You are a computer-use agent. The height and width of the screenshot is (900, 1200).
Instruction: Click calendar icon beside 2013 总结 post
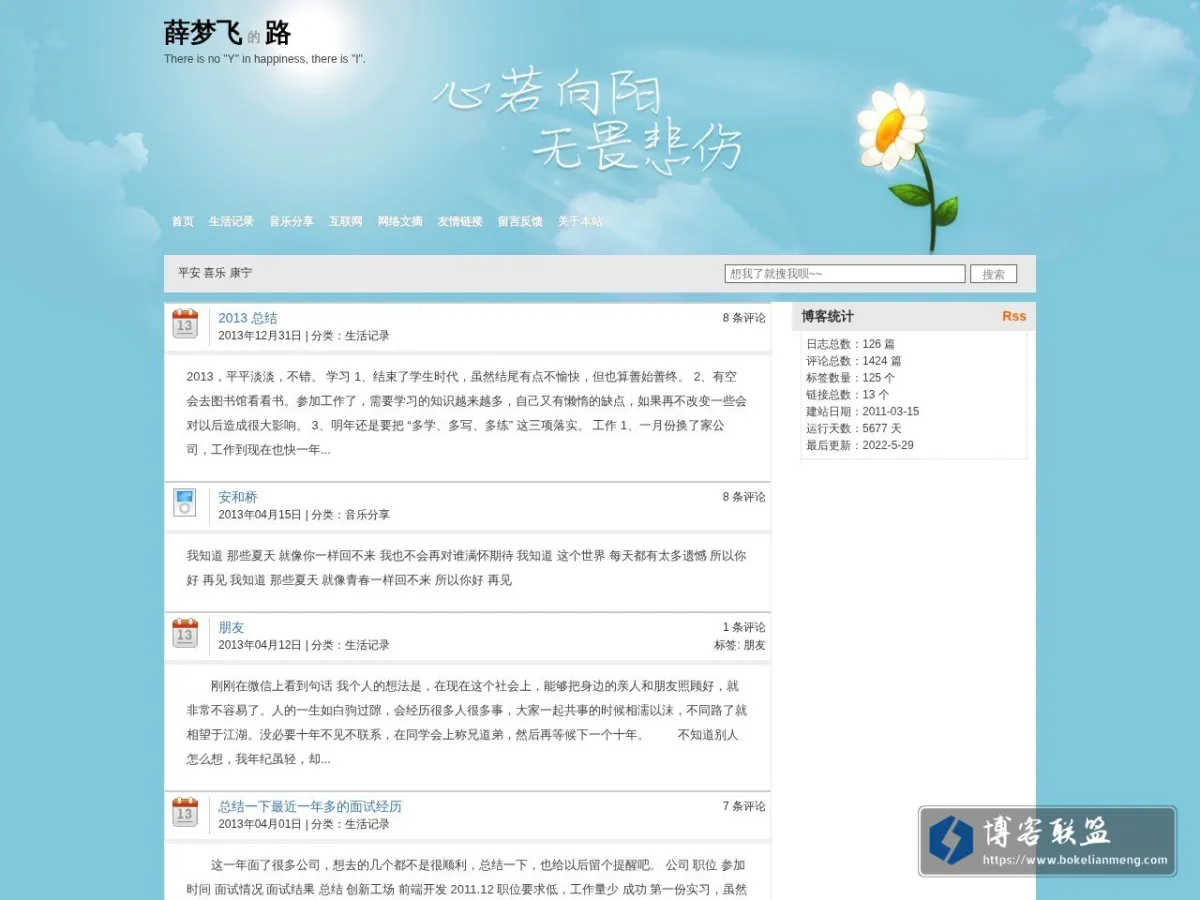pyautogui.click(x=185, y=324)
